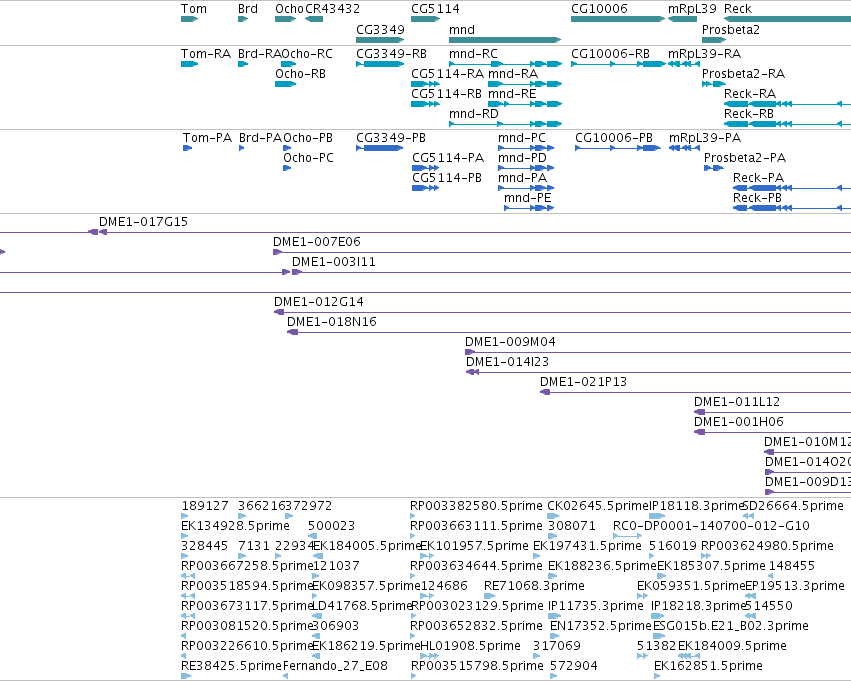This screenshot has height=681, width=851.
Task: Open EST 317069 label
Action: (557, 646)
